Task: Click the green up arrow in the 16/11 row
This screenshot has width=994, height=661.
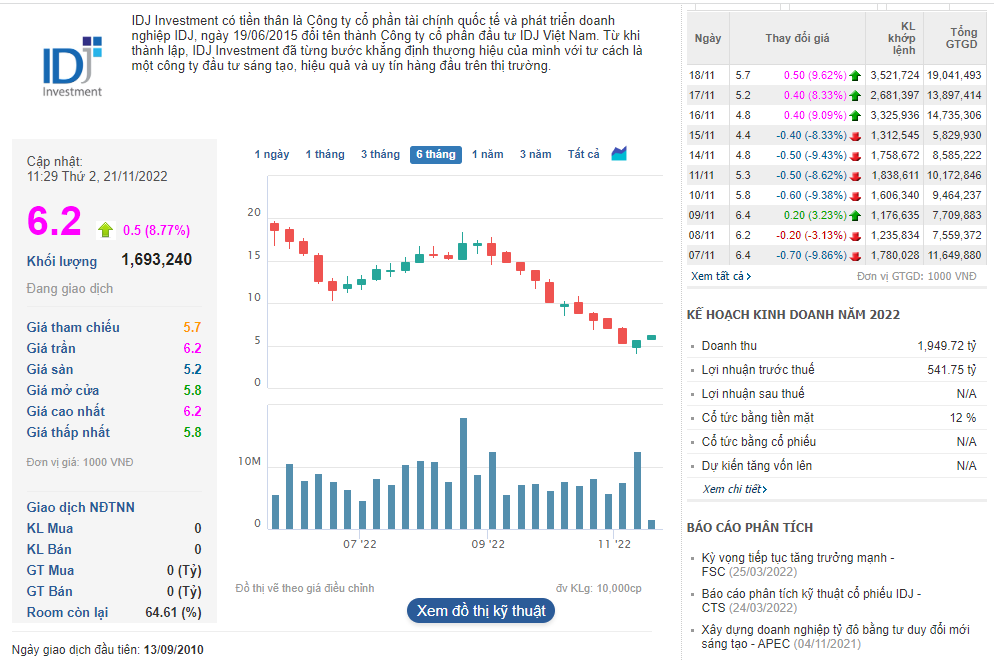Action: (x=855, y=115)
